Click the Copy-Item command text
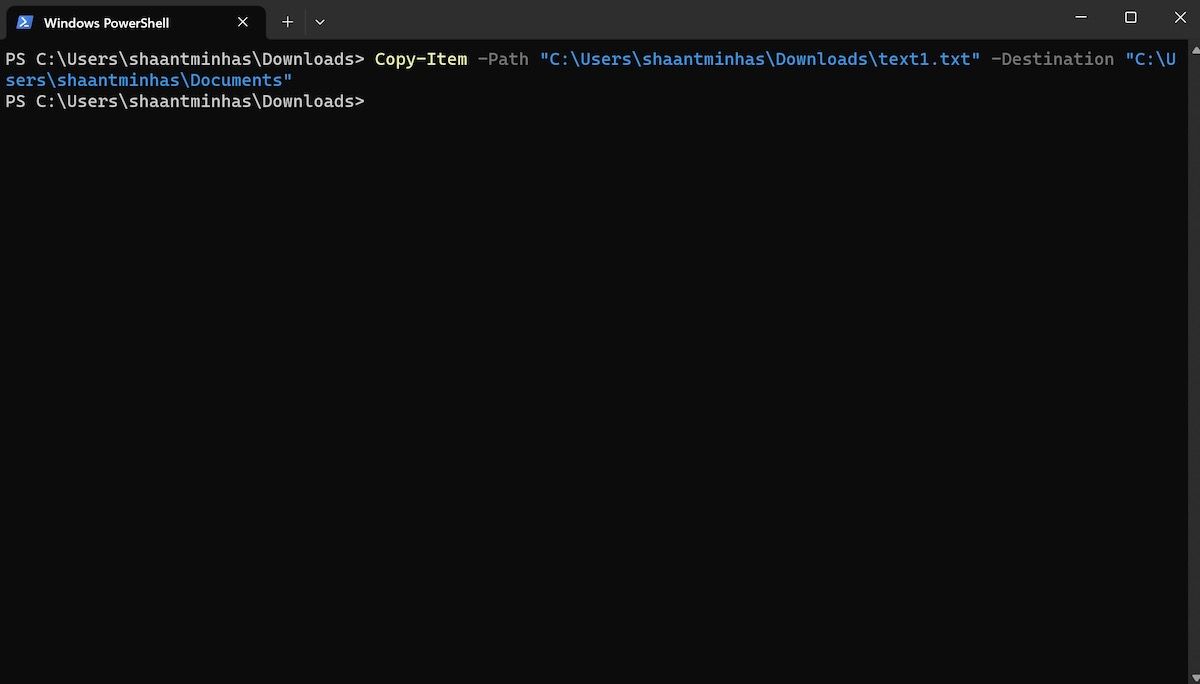 coord(420,59)
